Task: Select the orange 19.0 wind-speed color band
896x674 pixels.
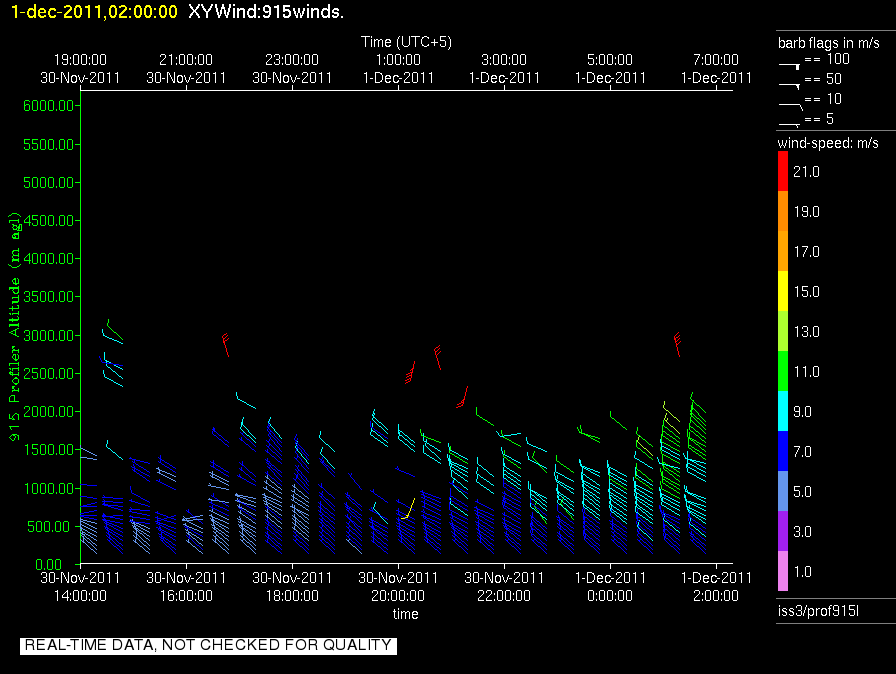Action: 783,211
